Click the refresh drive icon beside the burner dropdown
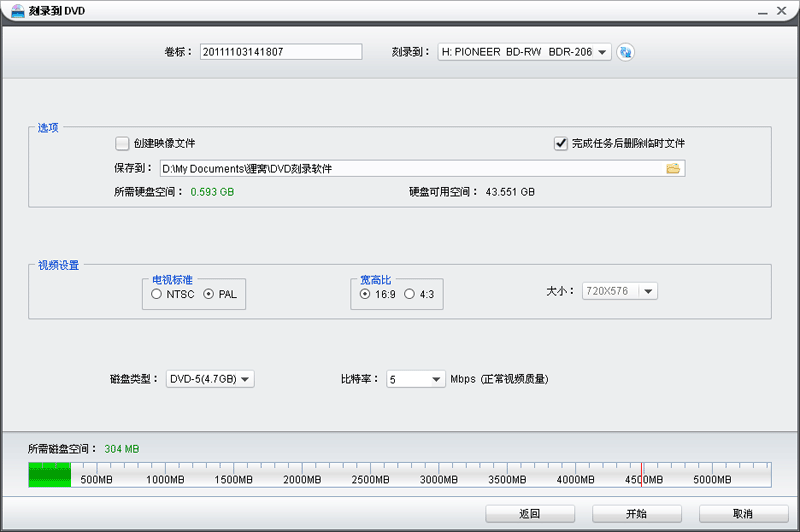Image resolution: width=800 pixels, height=532 pixels. (x=625, y=52)
